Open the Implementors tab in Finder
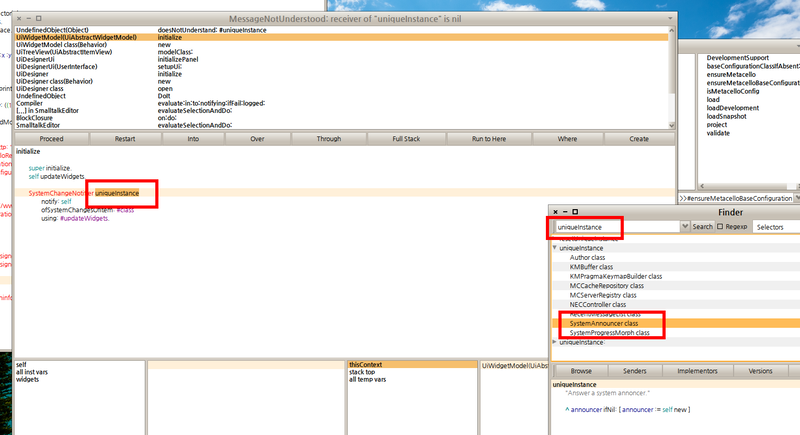Viewport: 800px width, 435px height. coord(697,369)
